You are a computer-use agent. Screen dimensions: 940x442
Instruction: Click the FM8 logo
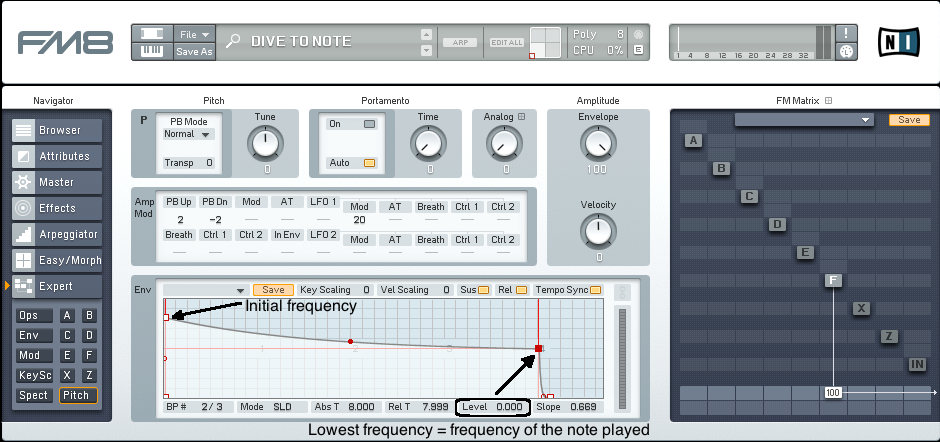(65, 42)
